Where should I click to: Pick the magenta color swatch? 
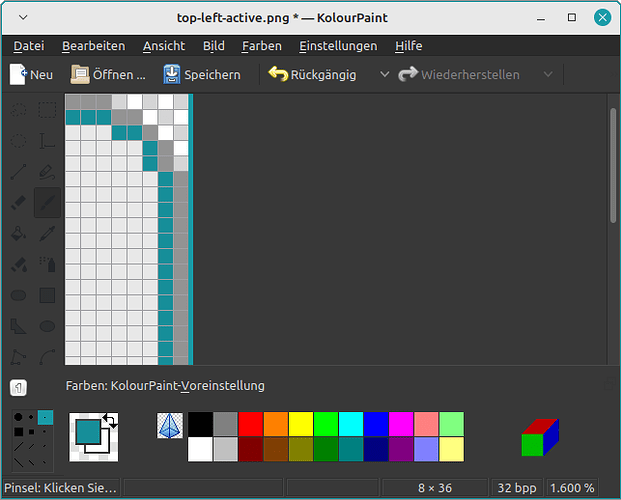[401, 424]
